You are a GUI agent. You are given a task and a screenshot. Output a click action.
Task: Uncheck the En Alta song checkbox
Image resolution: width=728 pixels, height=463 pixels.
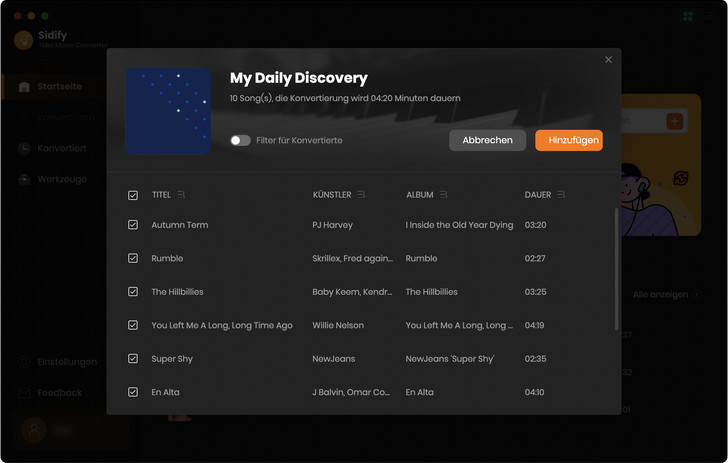(133, 392)
